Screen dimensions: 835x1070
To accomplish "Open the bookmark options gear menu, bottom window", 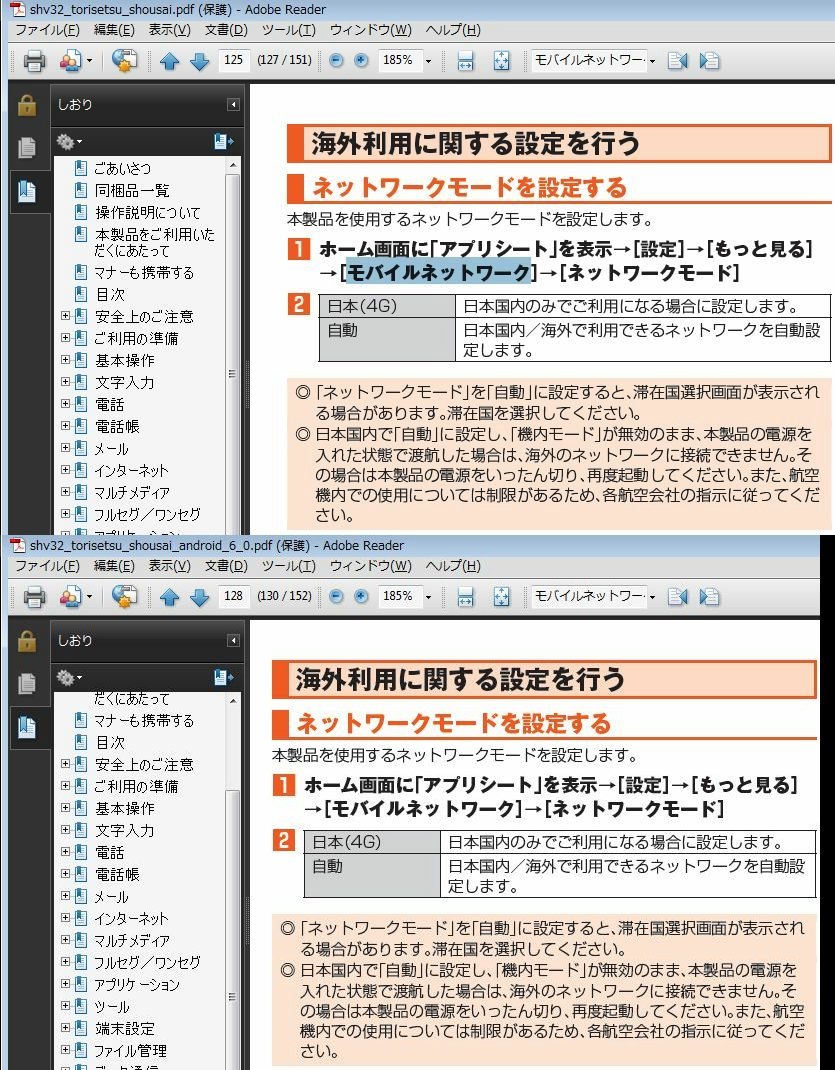I will pyautogui.click(x=69, y=678).
